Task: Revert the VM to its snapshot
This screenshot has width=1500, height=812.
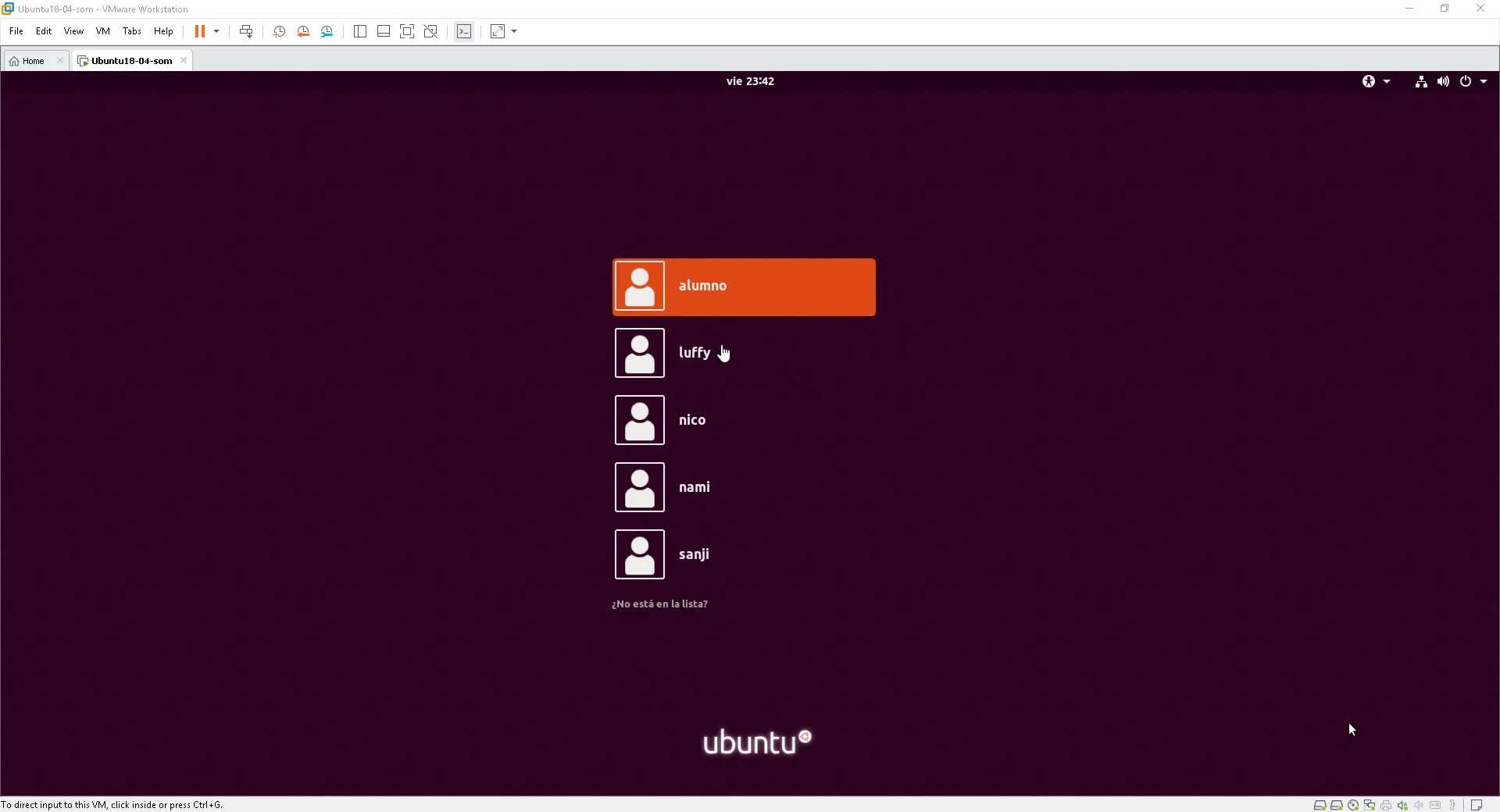Action: tap(303, 31)
